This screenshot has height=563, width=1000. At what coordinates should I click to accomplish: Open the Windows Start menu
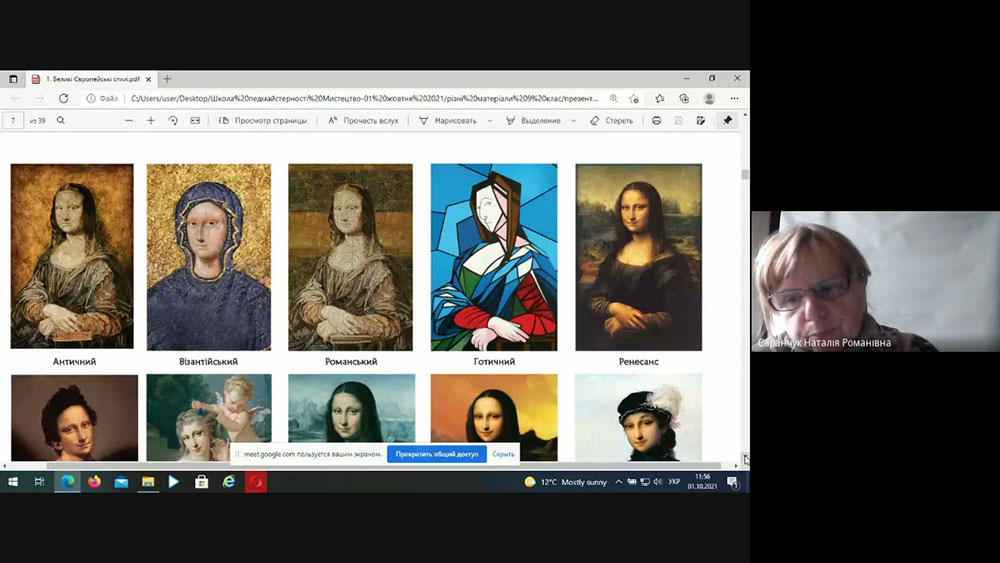click(13, 482)
